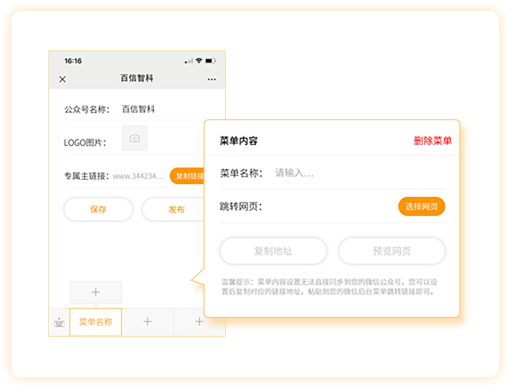Select the 菜单名称 bottom menu tab

(96, 322)
